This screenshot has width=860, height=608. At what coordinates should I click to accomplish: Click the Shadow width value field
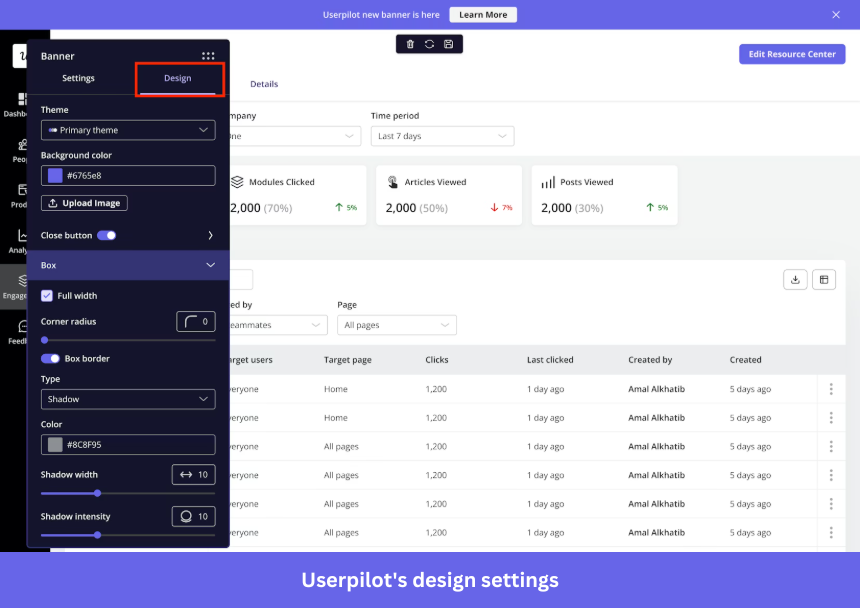[x=194, y=475]
